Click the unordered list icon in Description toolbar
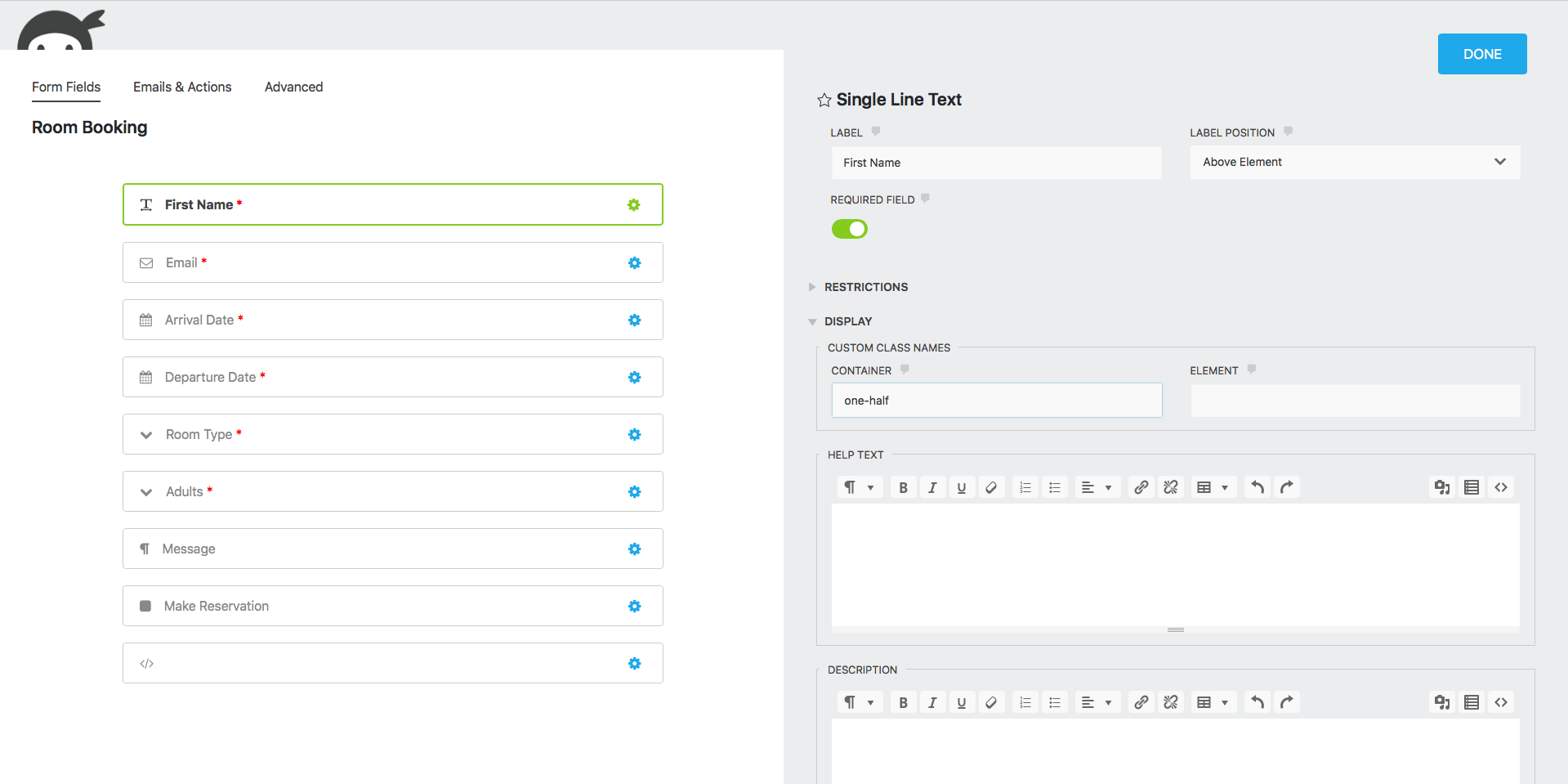 point(1055,702)
